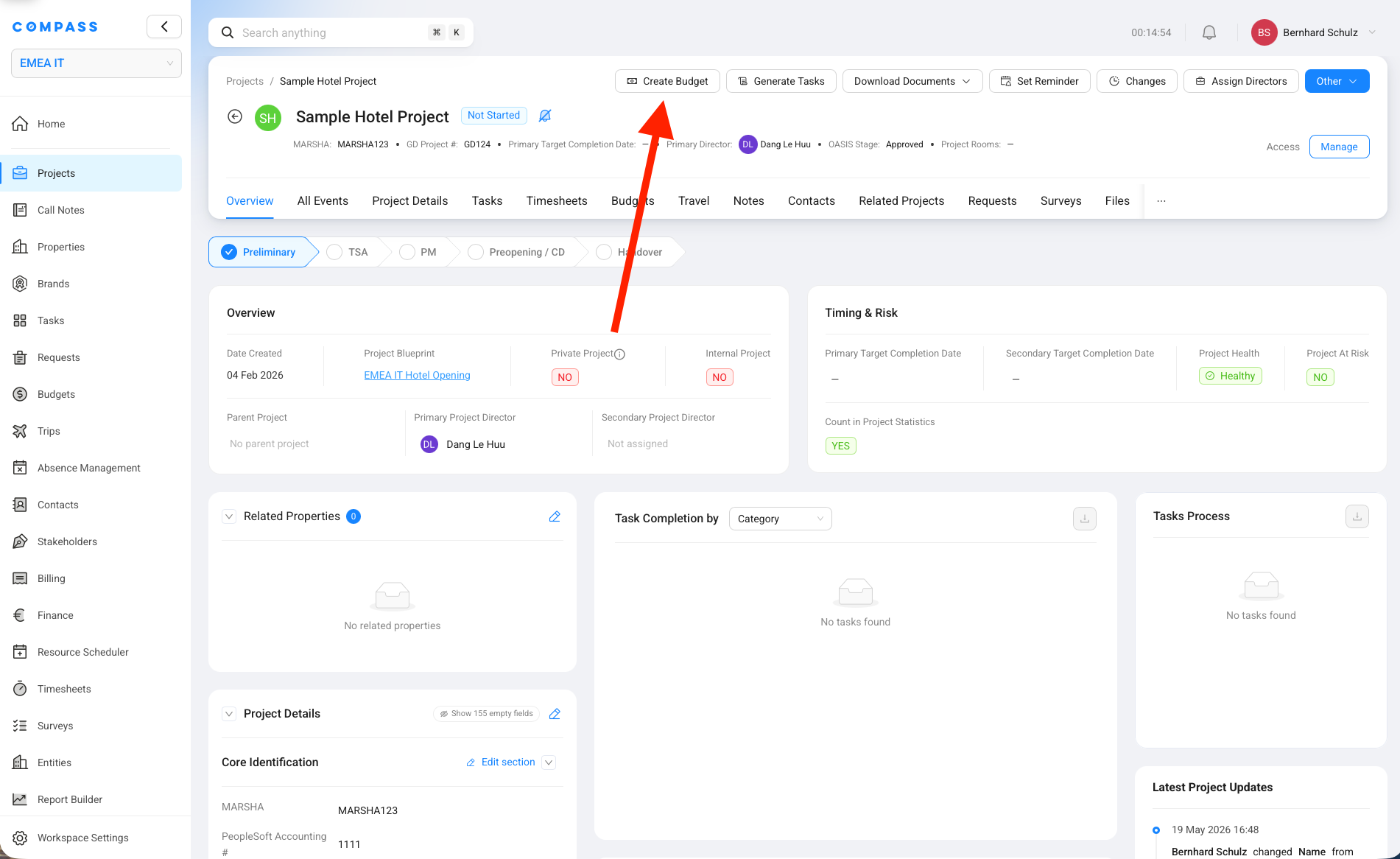Switch to the Related Projects tab

coord(901,201)
